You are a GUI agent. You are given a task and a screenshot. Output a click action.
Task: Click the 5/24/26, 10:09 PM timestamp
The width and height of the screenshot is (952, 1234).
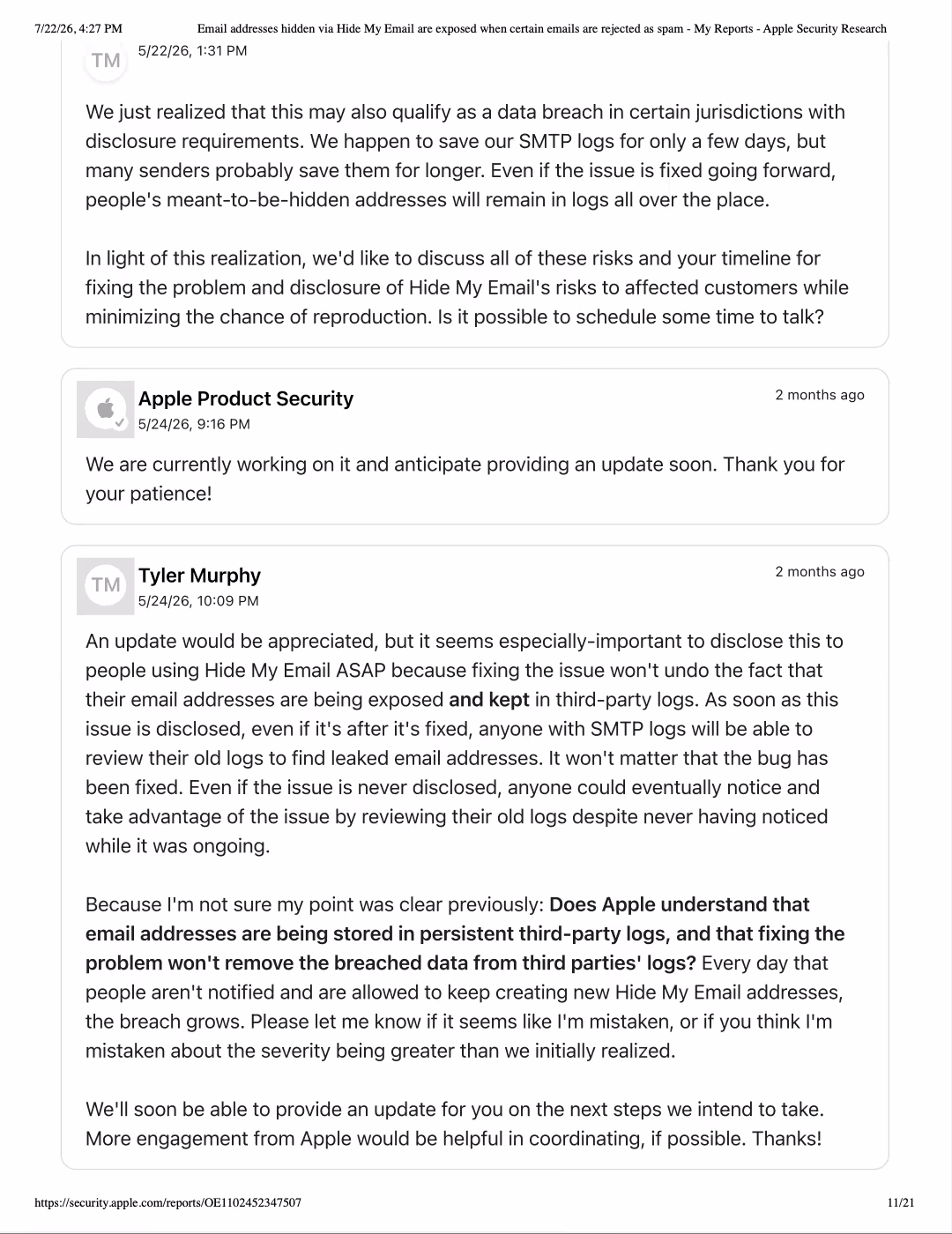pos(198,601)
